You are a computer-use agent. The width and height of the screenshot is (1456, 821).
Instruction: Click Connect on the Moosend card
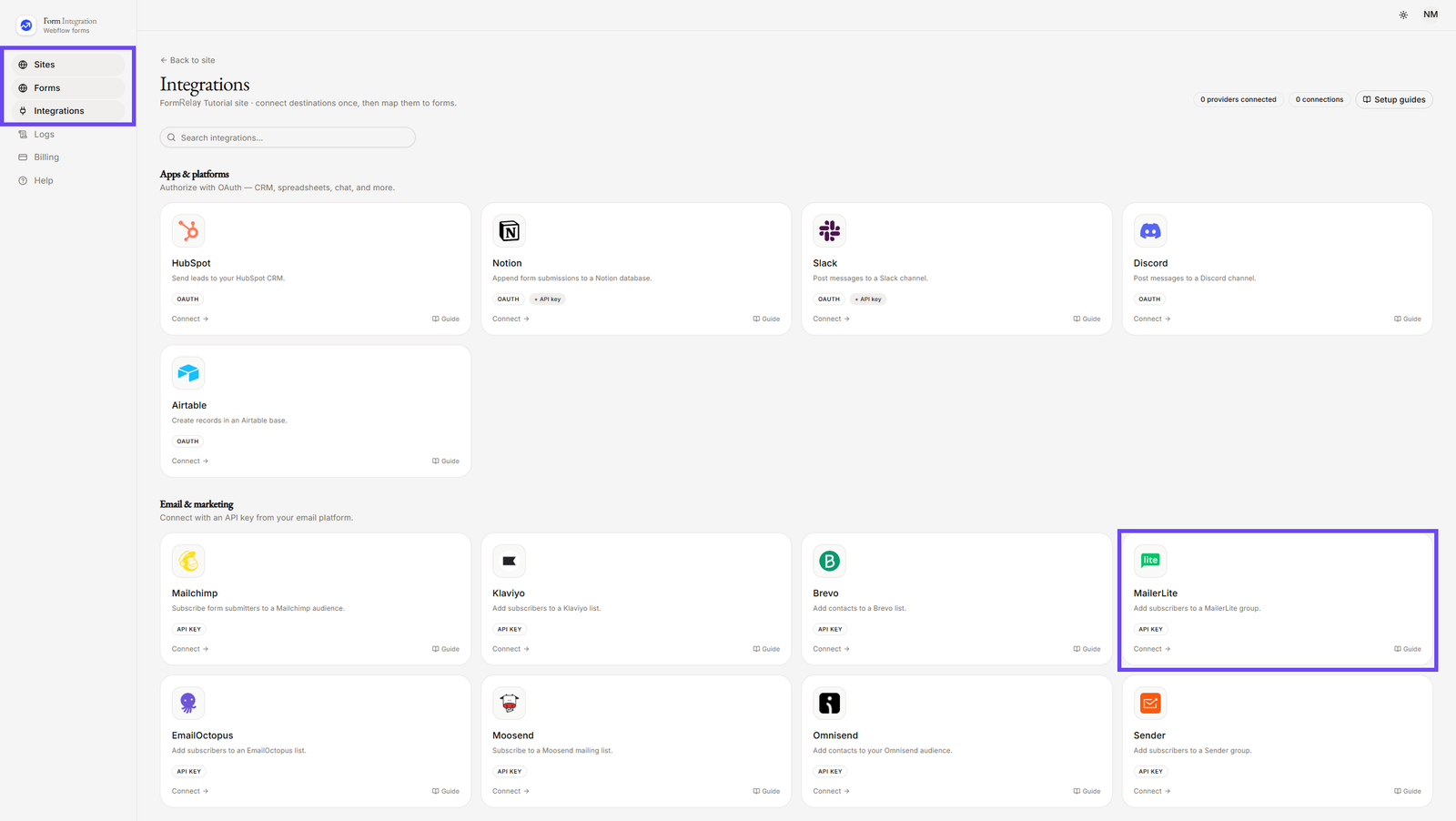pos(511,791)
